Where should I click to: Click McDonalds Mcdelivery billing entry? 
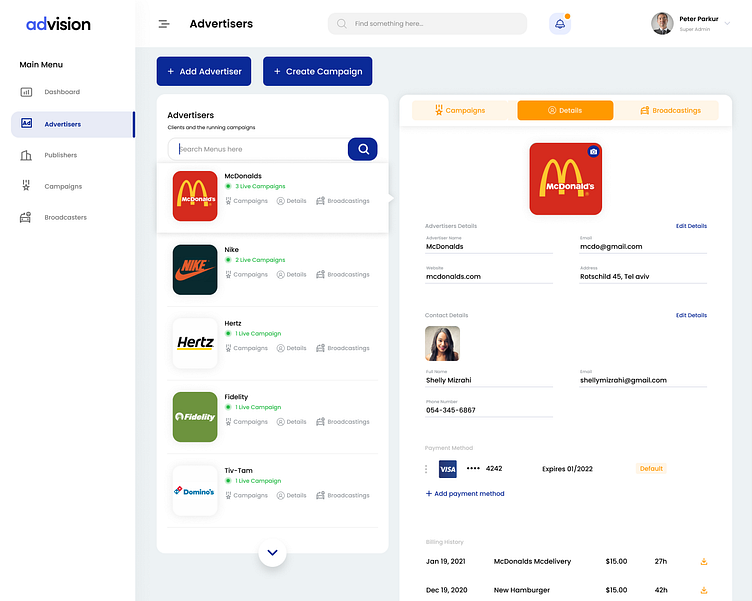[x=532, y=561]
